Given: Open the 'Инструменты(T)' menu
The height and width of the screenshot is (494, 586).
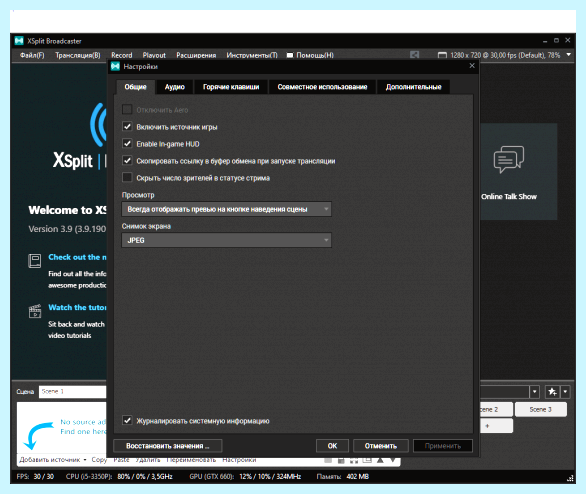Looking at the screenshot, I should click(x=252, y=55).
